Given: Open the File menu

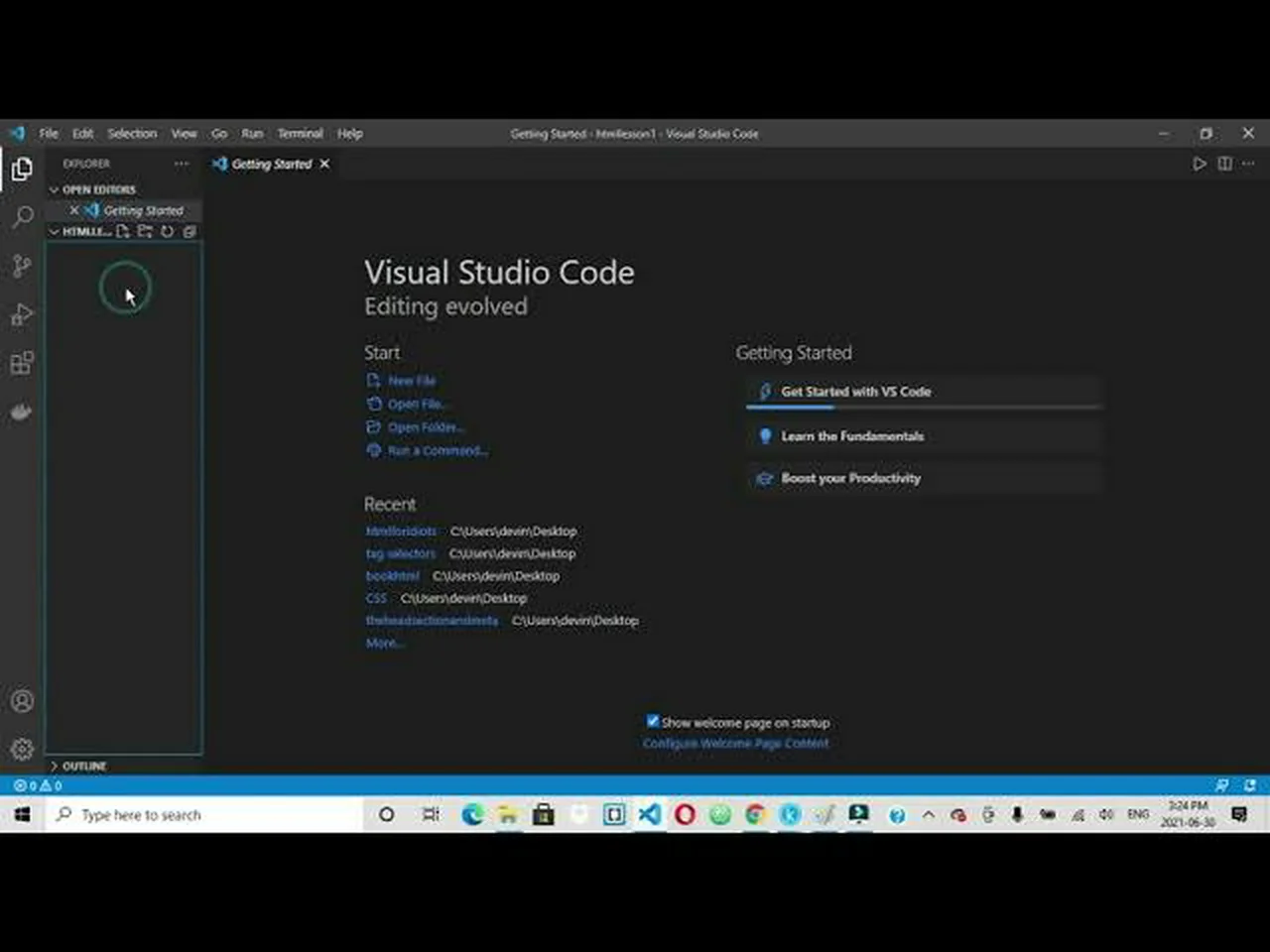Looking at the screenshot, I should point(49,133).
